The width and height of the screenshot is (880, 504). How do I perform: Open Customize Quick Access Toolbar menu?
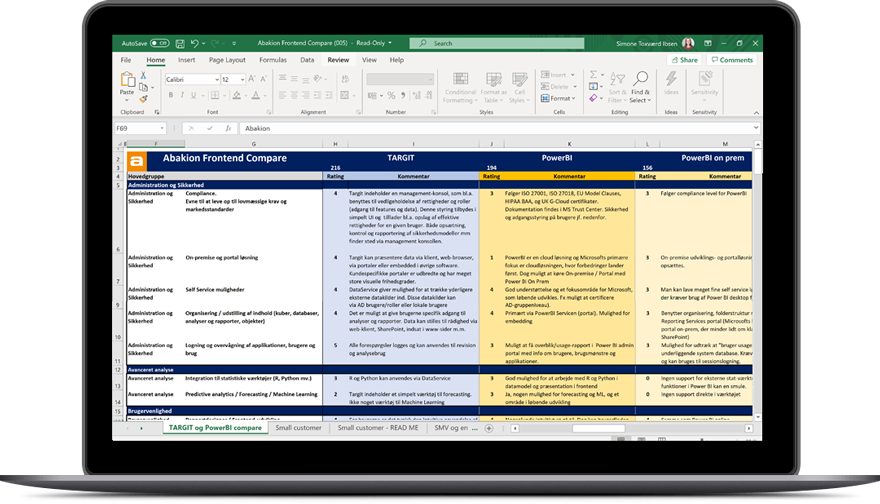pyautogui.click(x=234, y=43)
